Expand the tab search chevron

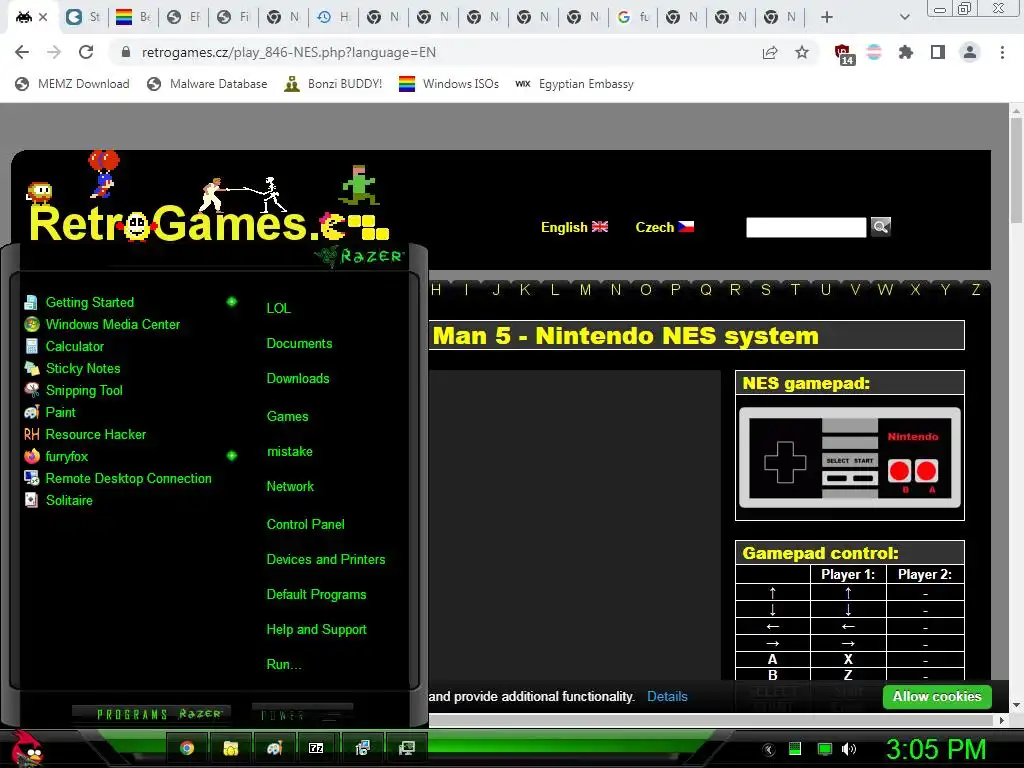[x=904, y=17]
